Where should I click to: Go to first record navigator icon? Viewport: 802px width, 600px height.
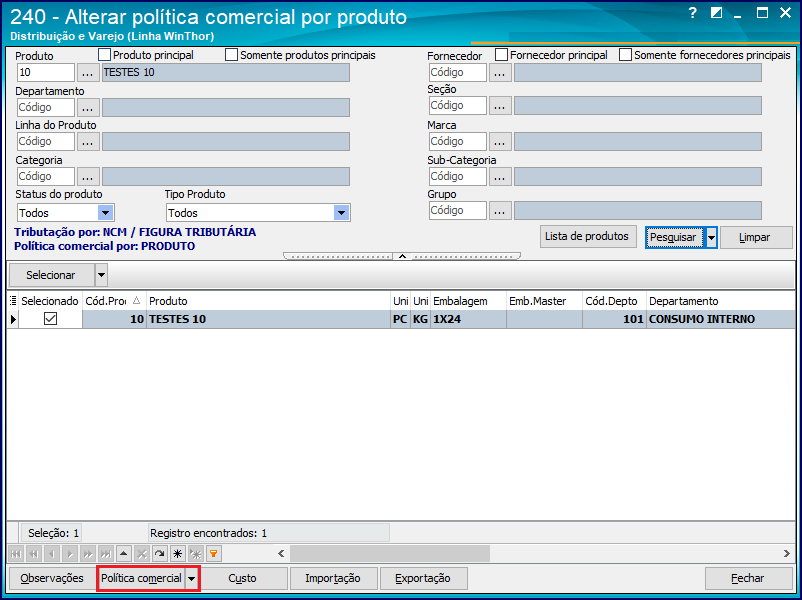tap(16, 553)
